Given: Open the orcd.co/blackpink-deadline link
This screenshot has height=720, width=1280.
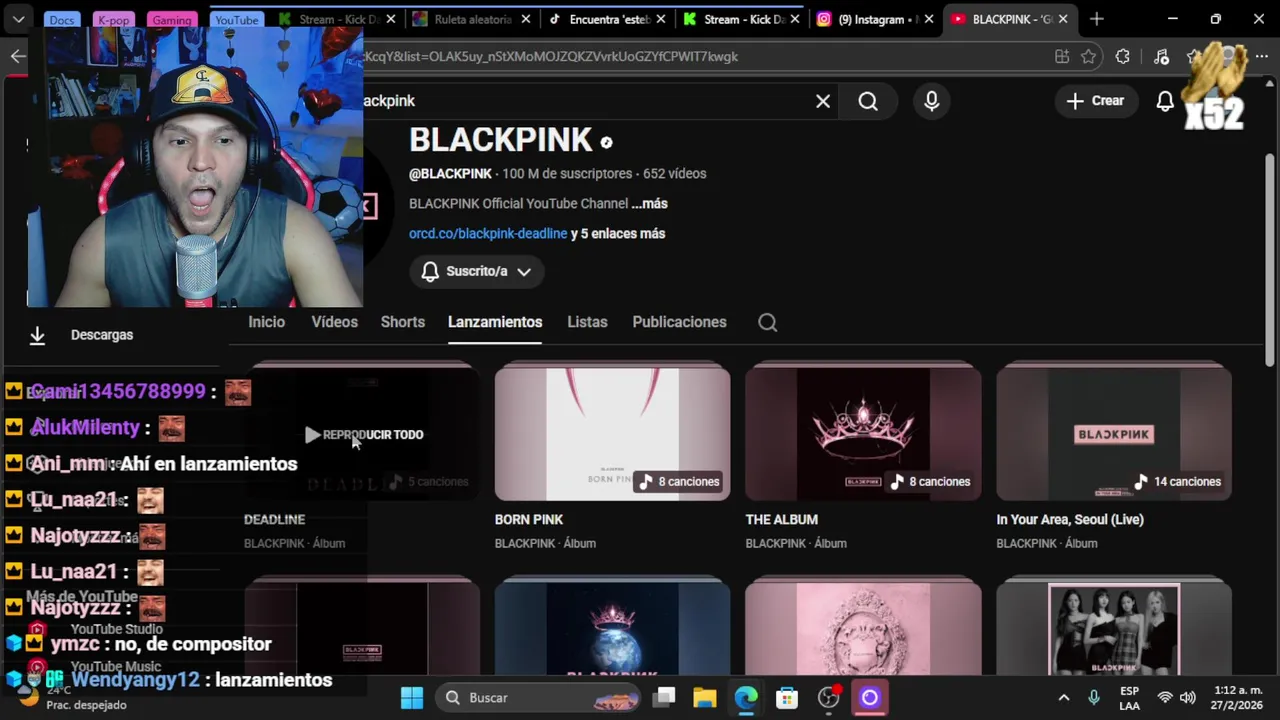Looking at the screenshot, I should (488, 233).
